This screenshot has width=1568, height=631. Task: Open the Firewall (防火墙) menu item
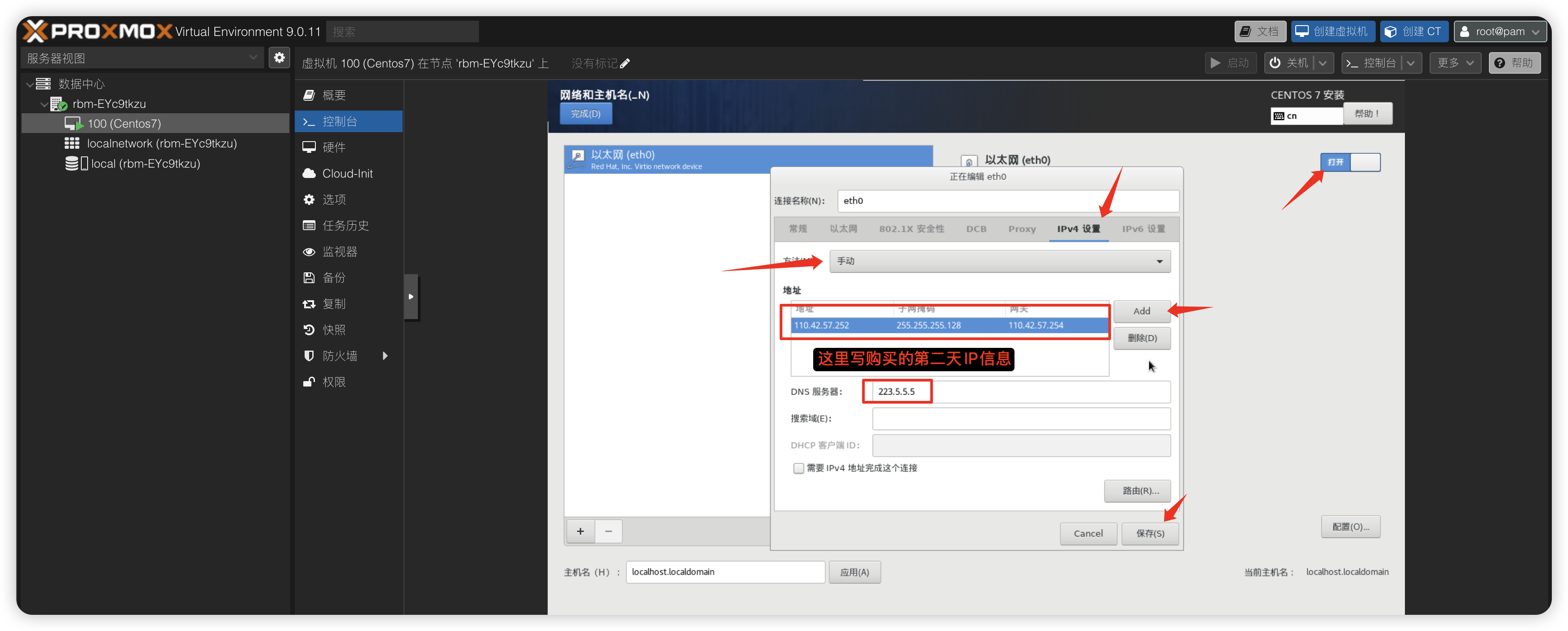(340, 355)
